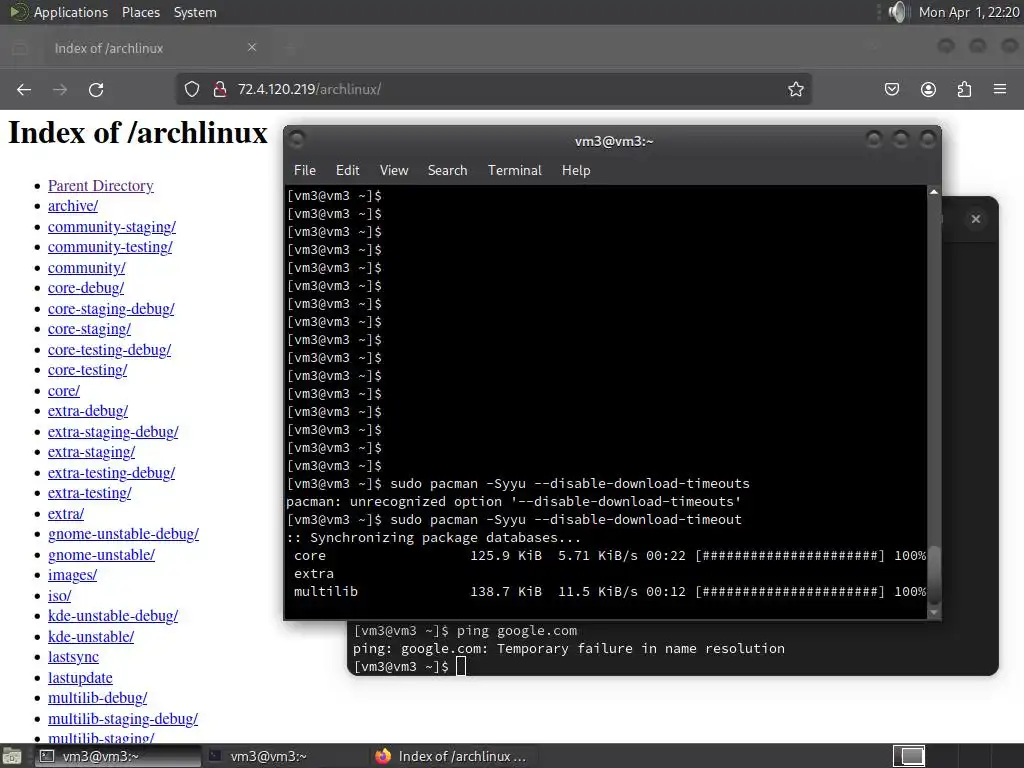
Task: Open the lastupdate file link
Action: 80,678
